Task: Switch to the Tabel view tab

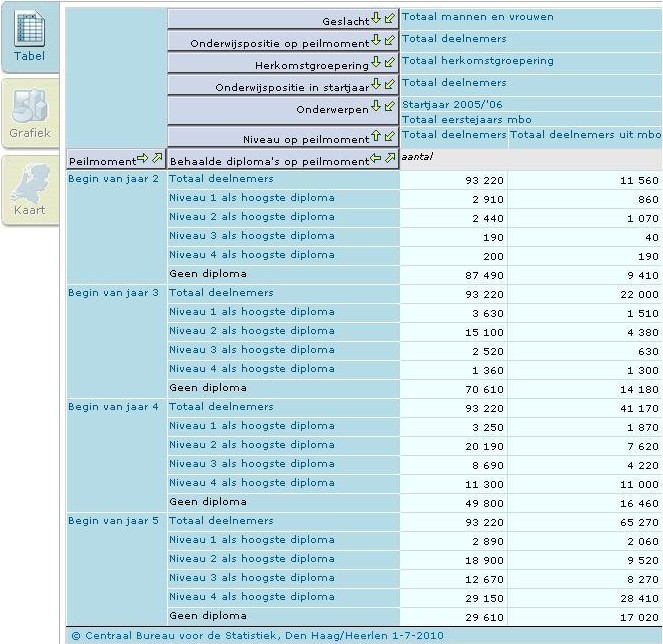Action: click(29, 38)
